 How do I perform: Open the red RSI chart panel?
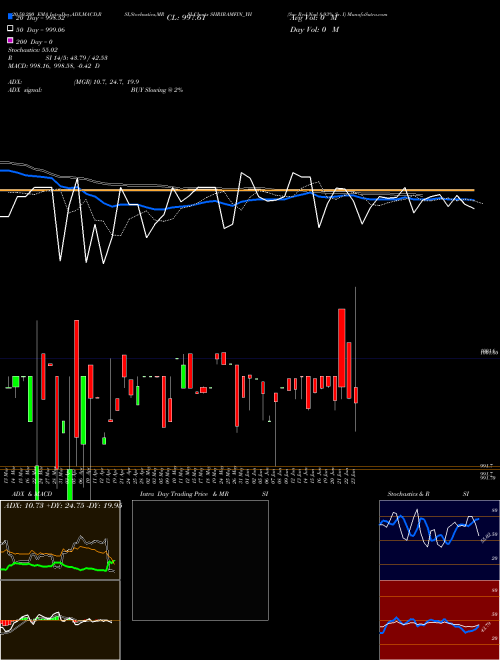tap(439, 620)
